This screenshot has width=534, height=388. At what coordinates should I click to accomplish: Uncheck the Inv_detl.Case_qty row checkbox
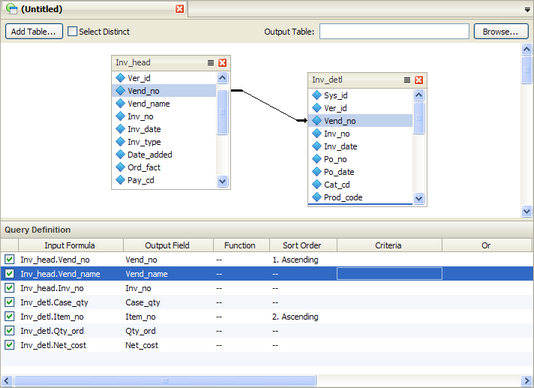point(9,302)
